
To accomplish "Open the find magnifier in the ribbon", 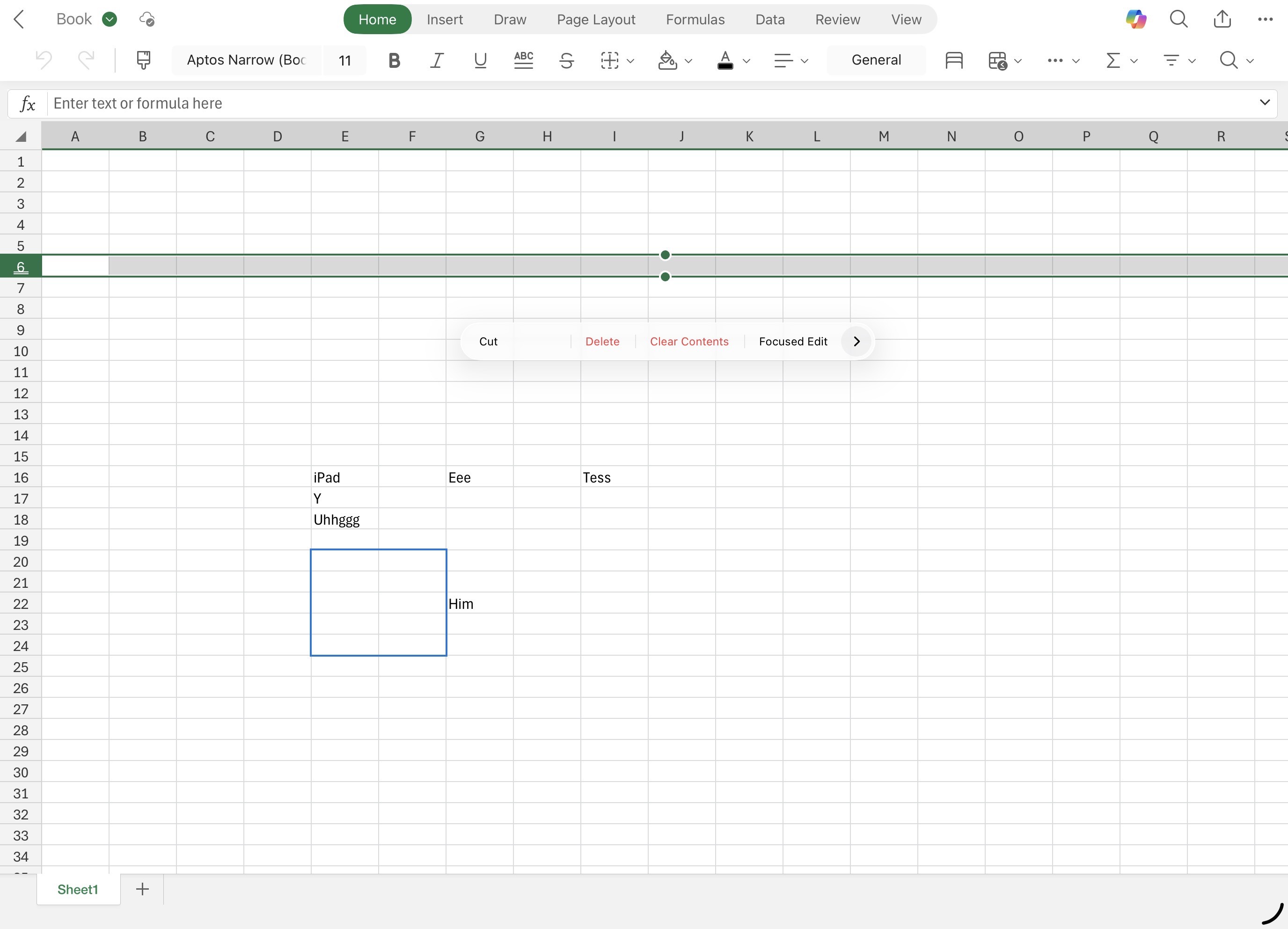I will pos(1229,60).
